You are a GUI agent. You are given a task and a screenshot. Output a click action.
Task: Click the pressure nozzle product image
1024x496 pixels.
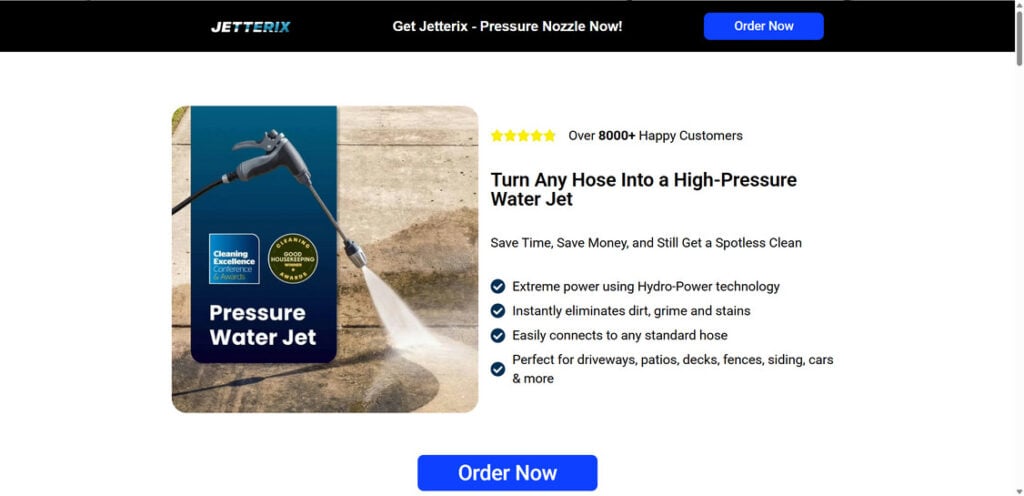(325, 259)
